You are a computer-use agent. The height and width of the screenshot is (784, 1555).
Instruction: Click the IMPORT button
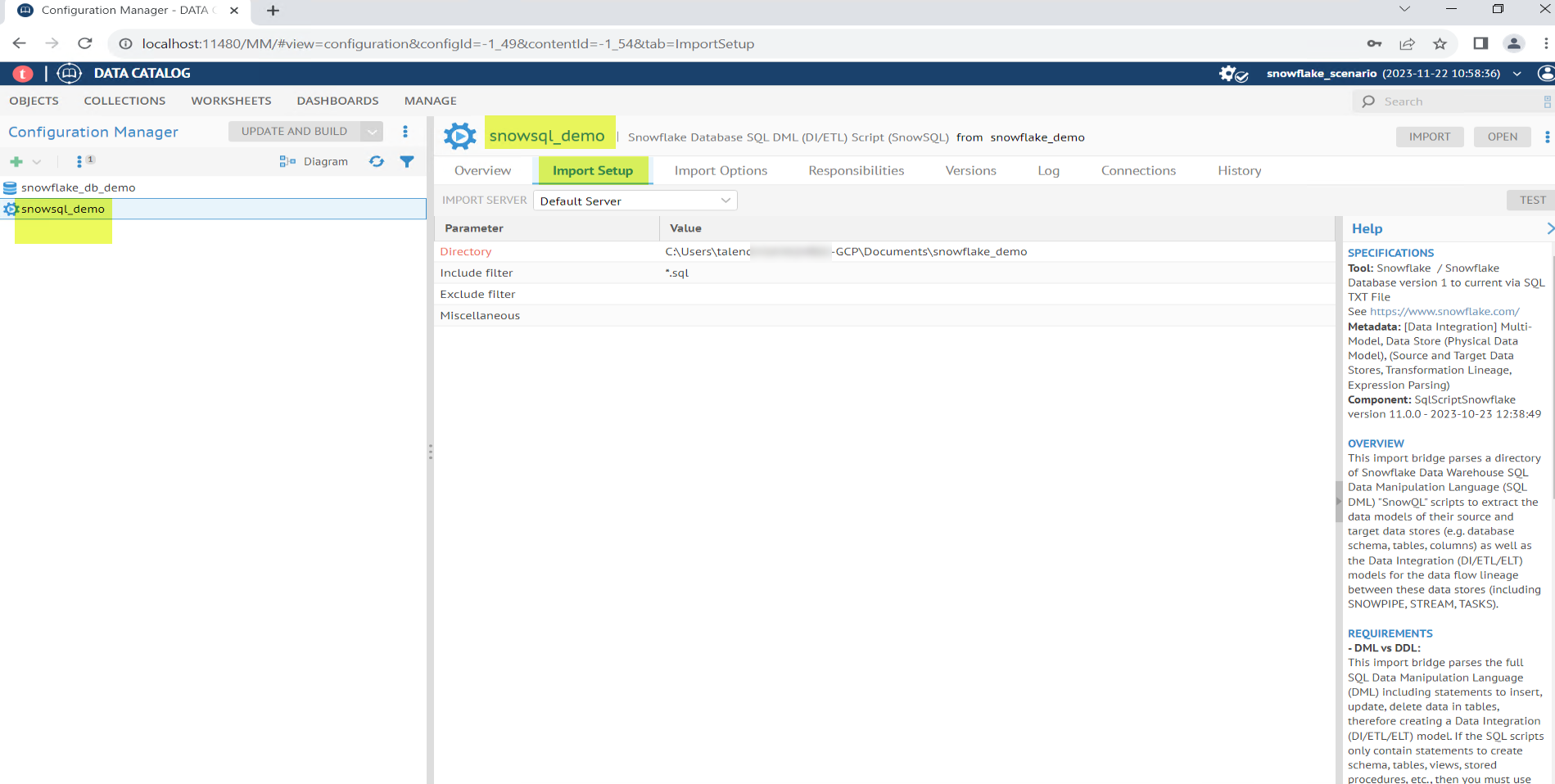coord(1429,137)
